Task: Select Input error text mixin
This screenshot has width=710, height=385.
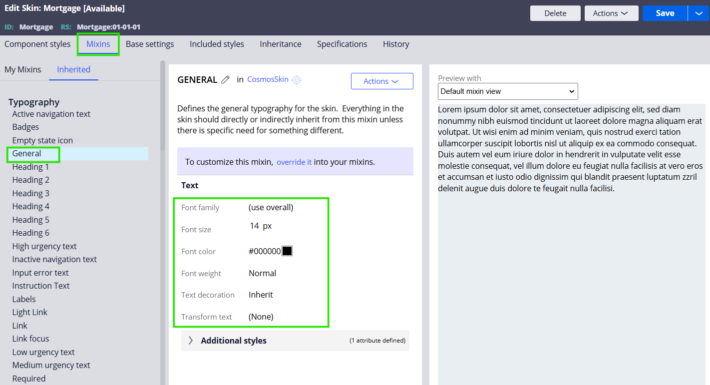Action: coord(40,273)
